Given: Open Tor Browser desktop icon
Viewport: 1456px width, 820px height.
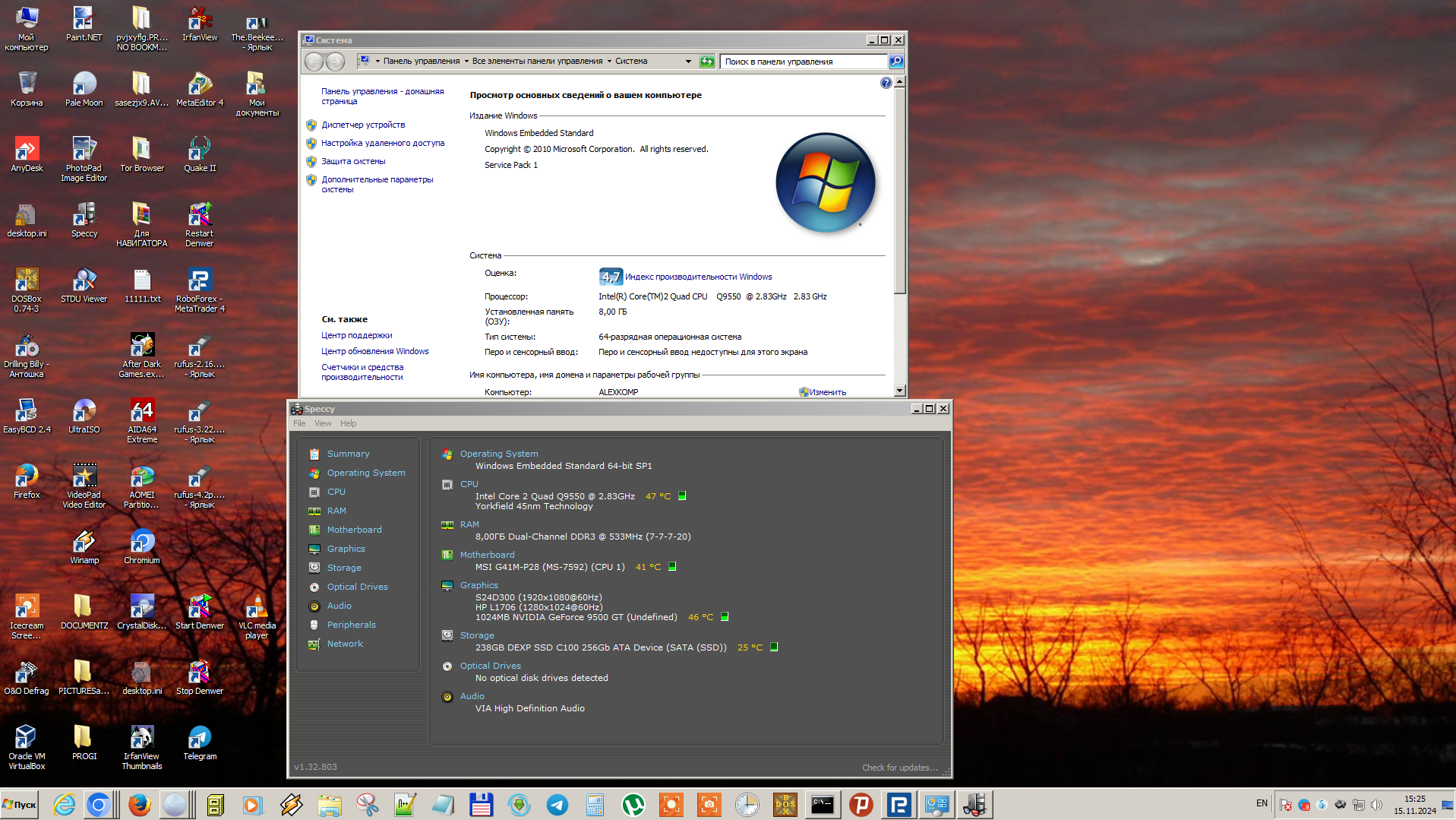Looking at the screenshot, I should [x=142, y=155].
